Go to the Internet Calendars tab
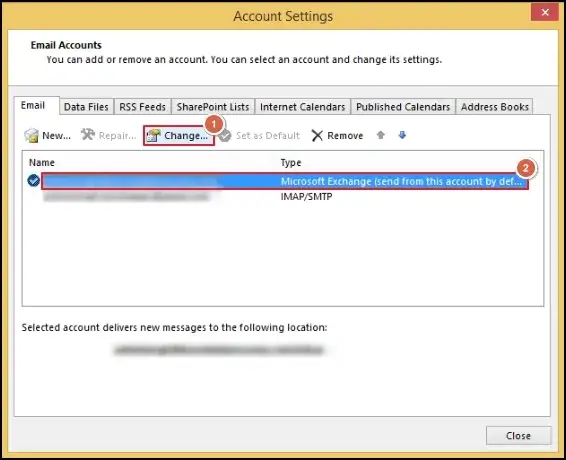This screenshot has height=460, width=566. click(302, 107)
